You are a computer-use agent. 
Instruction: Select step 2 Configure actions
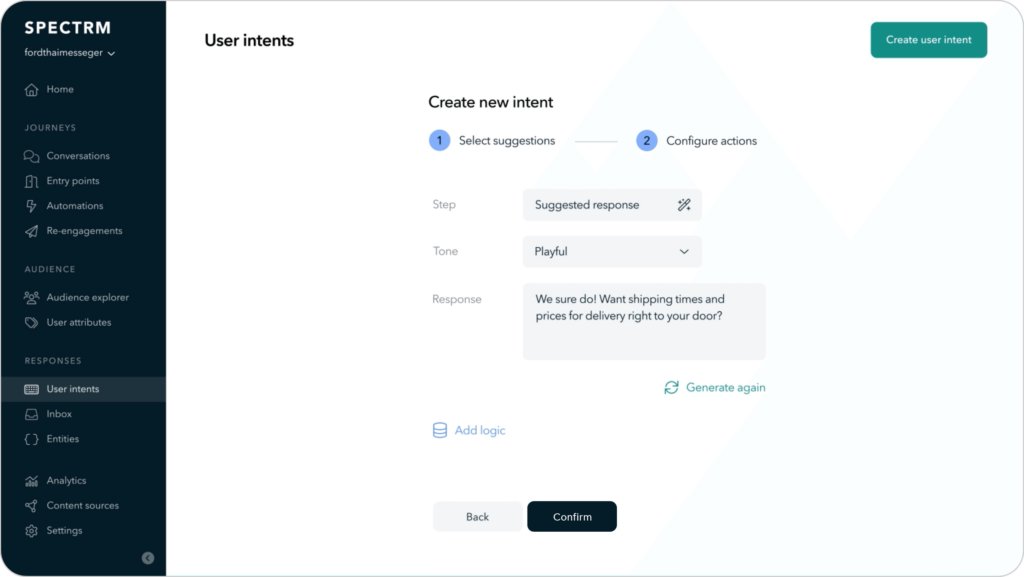tap(696, 140)
